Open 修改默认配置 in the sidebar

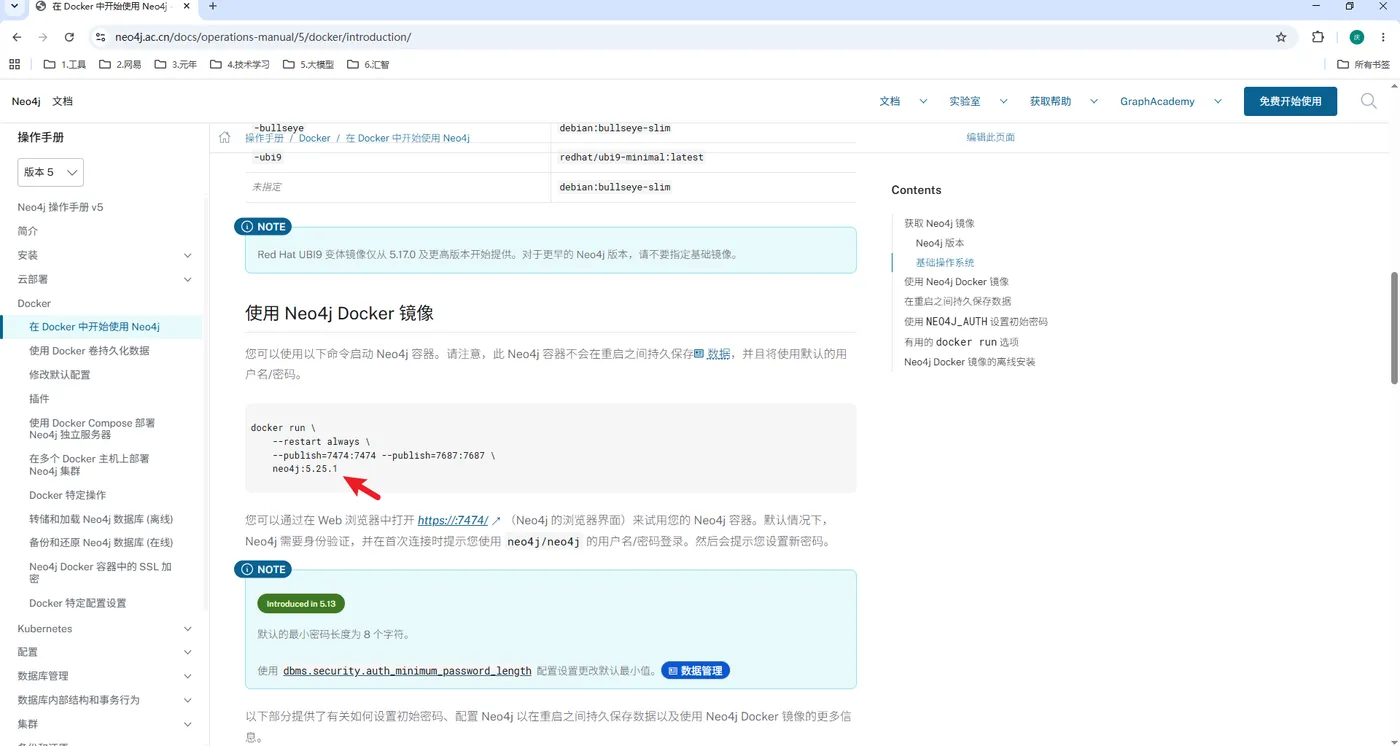point(59,375)
